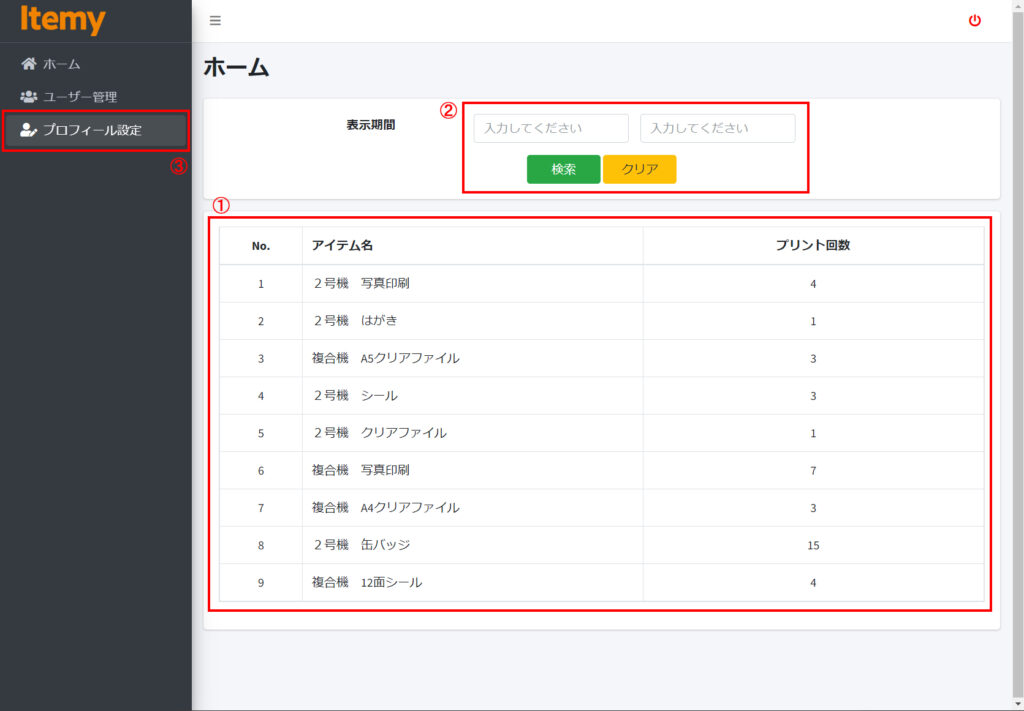
Task: Click the users icon for ユーザー管理
Action: pyautogui.click(x=29, y=97)
